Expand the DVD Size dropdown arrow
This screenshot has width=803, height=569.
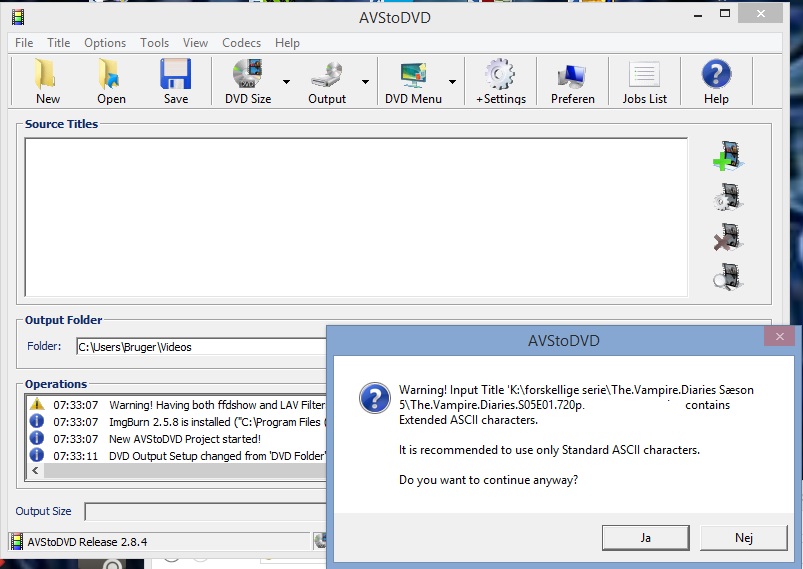286,81
